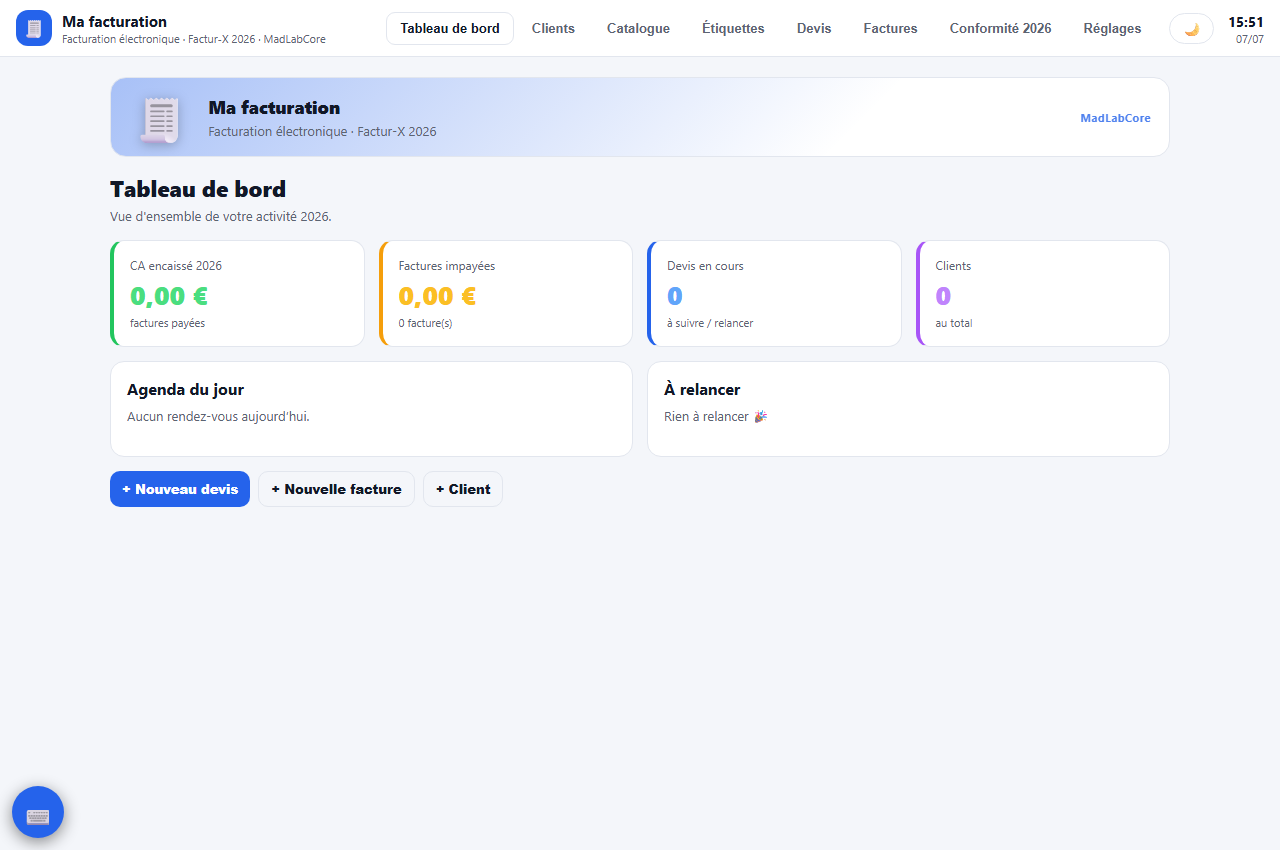Follow the MadLabCore link in banner
The height and width of the screenshot is (850, 1280).
click(x=1115, y=118)
